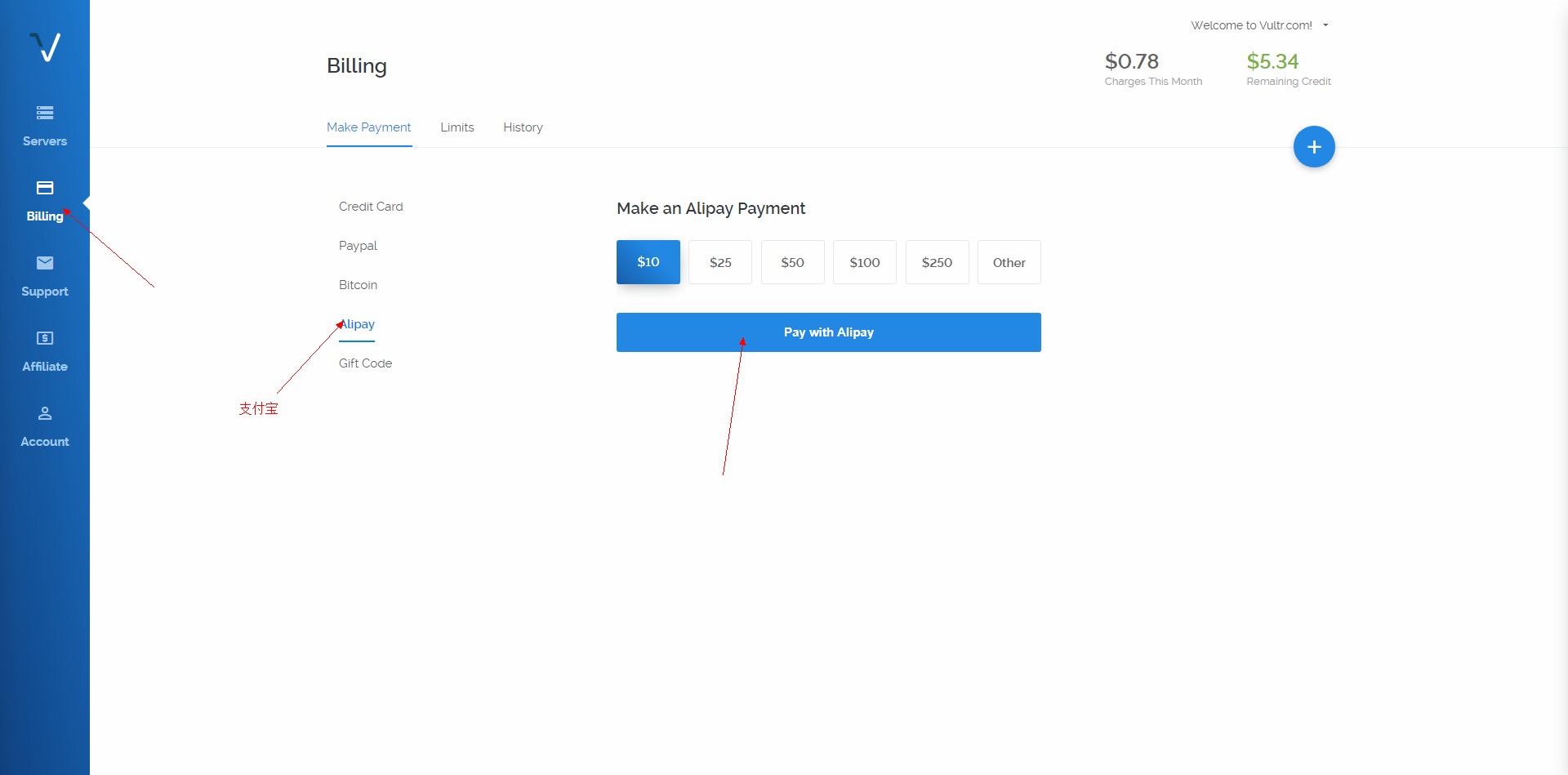1568x775 pixels.
Task: Go to Account person icon
Action: click(45, 413)
